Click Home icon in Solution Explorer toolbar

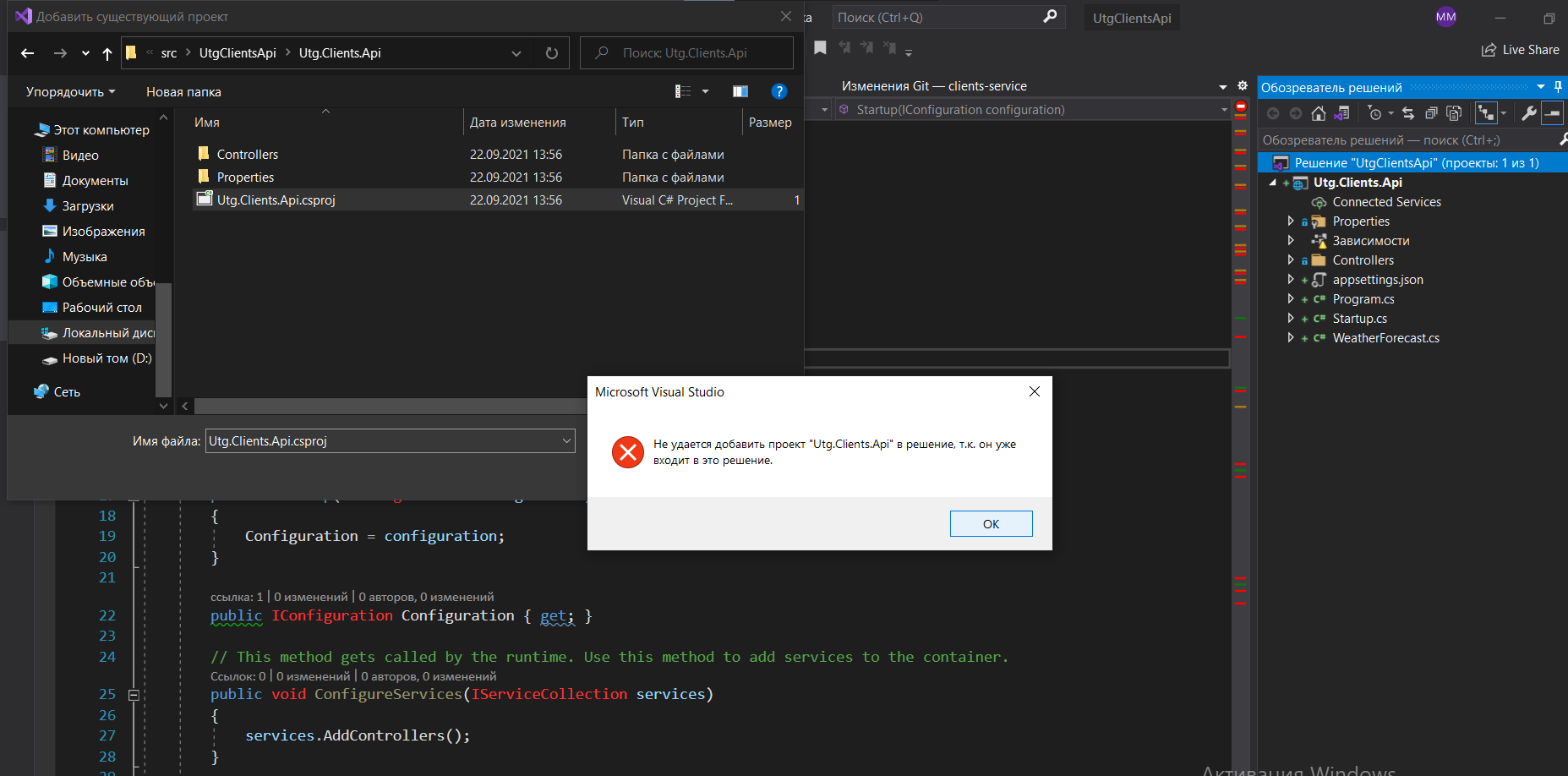(x=1319, y=113)
